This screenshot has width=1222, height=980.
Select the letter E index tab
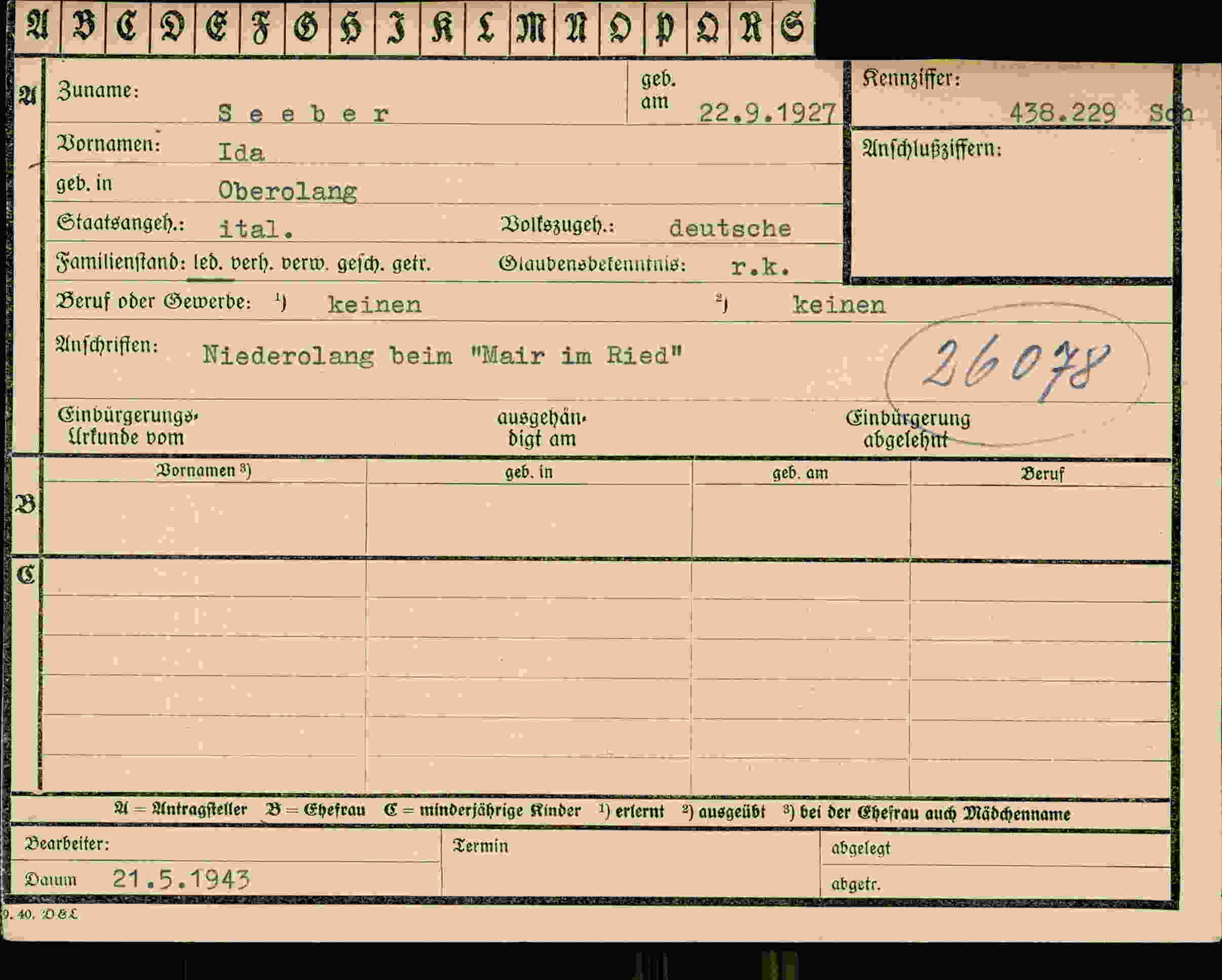click(217, 27)
